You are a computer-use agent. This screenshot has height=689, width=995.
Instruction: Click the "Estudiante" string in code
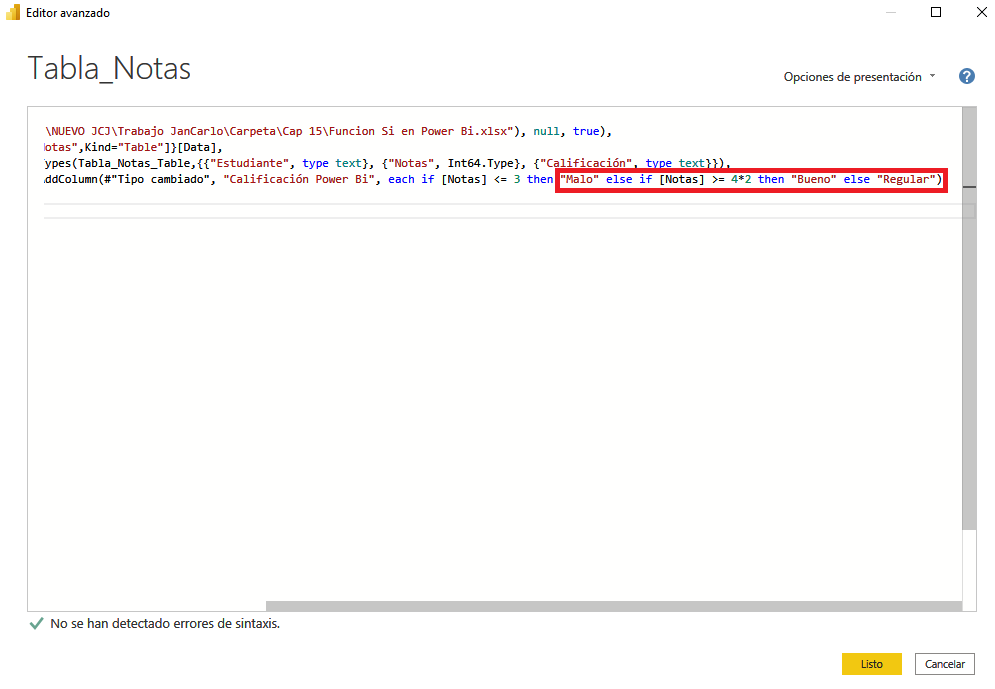click(249, 164)
